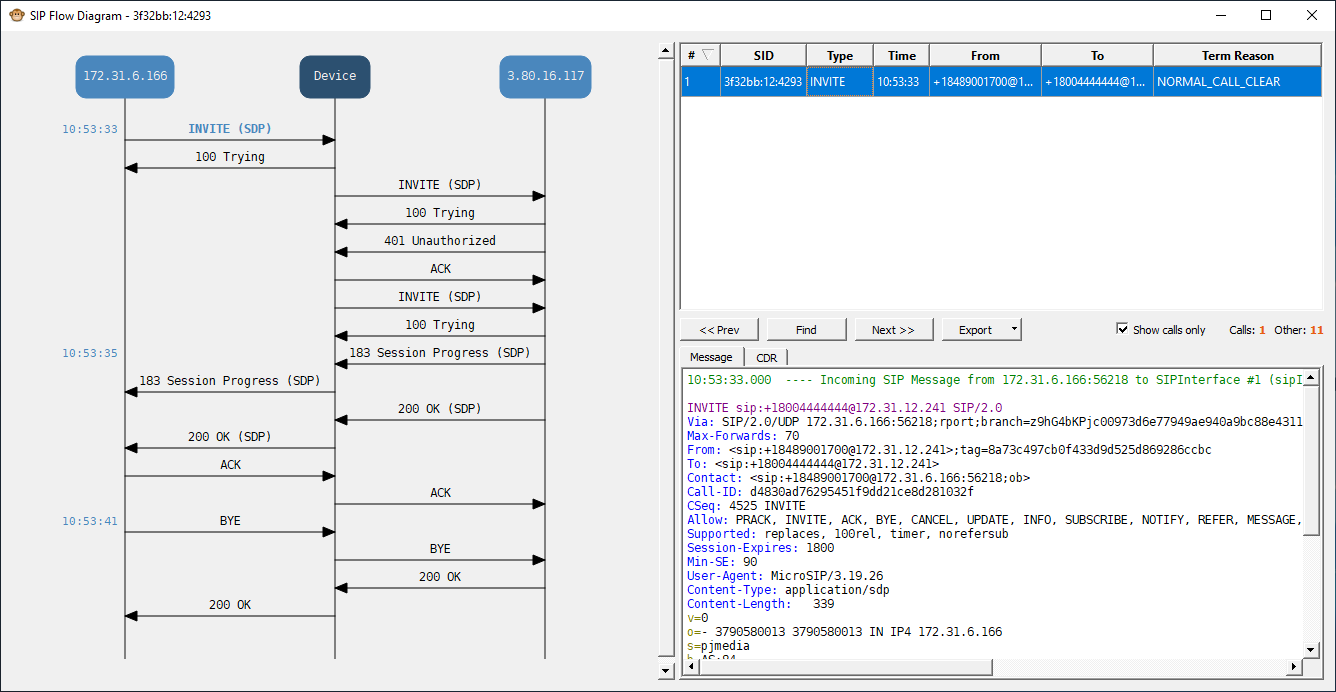The image size is (1336, 692).
Task: Select the INVITE call row in the table
Action: [x=1000, y=82]
